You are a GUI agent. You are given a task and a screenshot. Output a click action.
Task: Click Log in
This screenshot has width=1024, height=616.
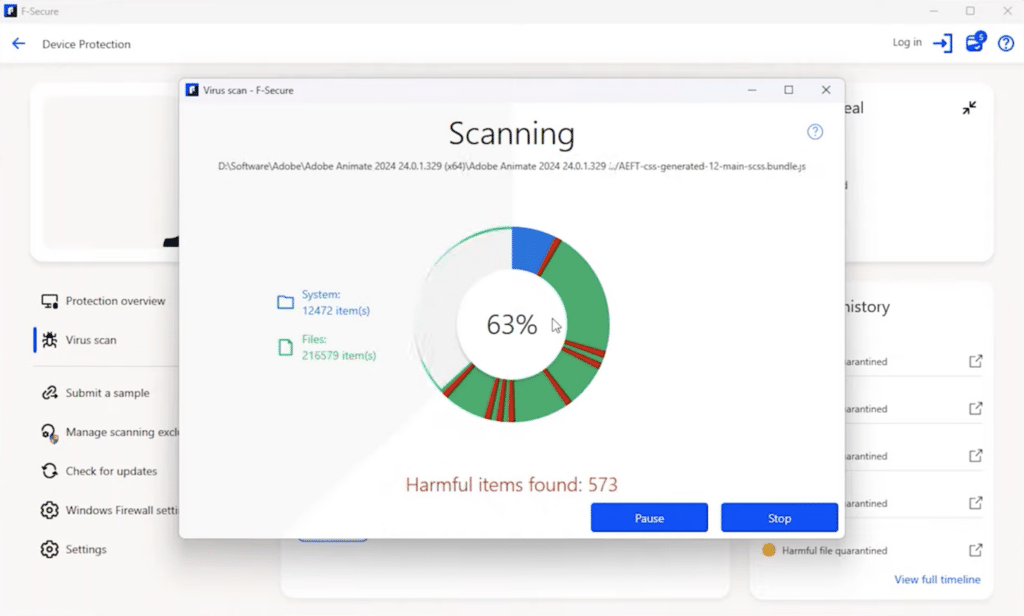(906, 42)
